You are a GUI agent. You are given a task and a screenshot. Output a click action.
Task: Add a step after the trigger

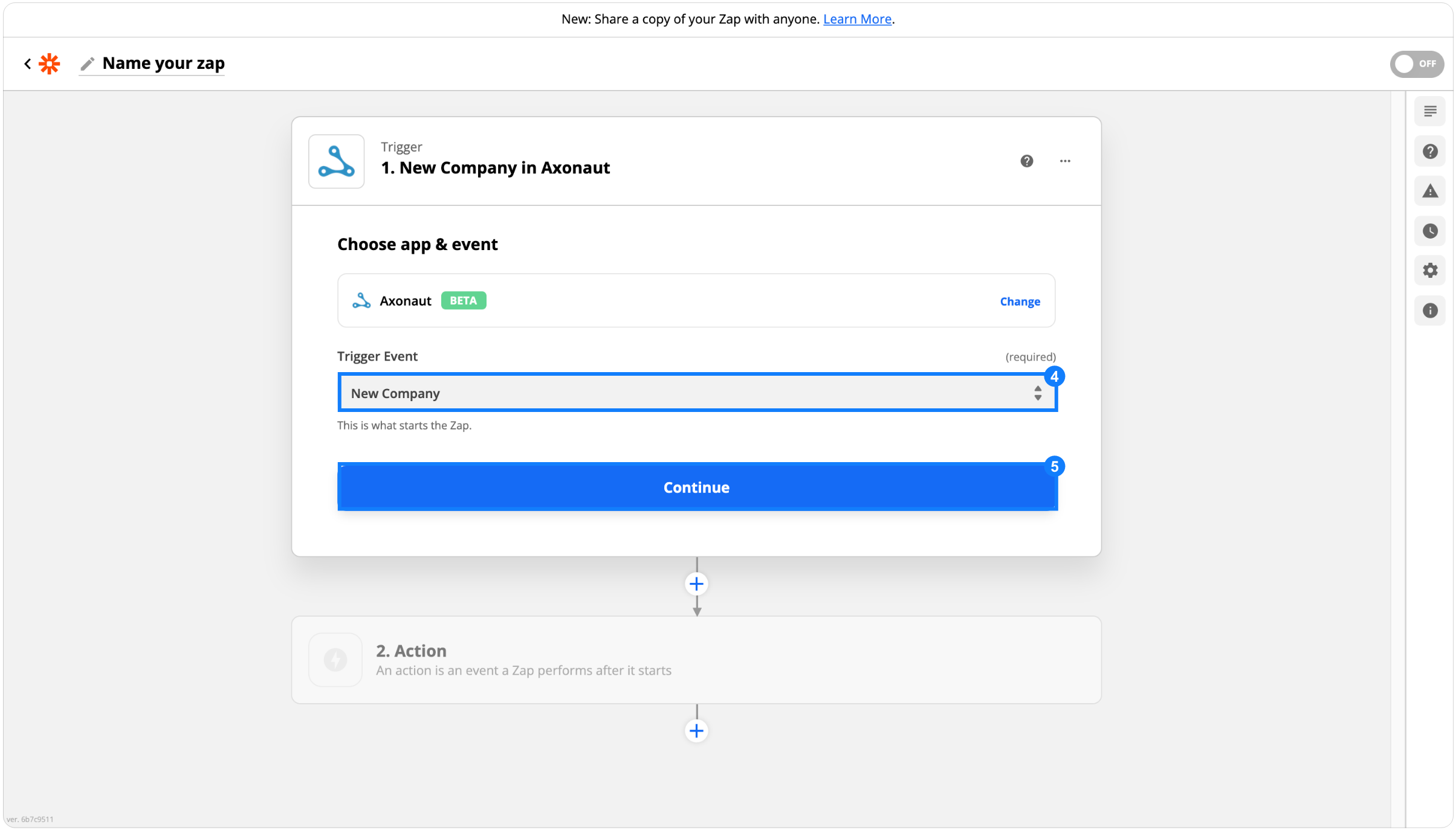tap(696, 584)
